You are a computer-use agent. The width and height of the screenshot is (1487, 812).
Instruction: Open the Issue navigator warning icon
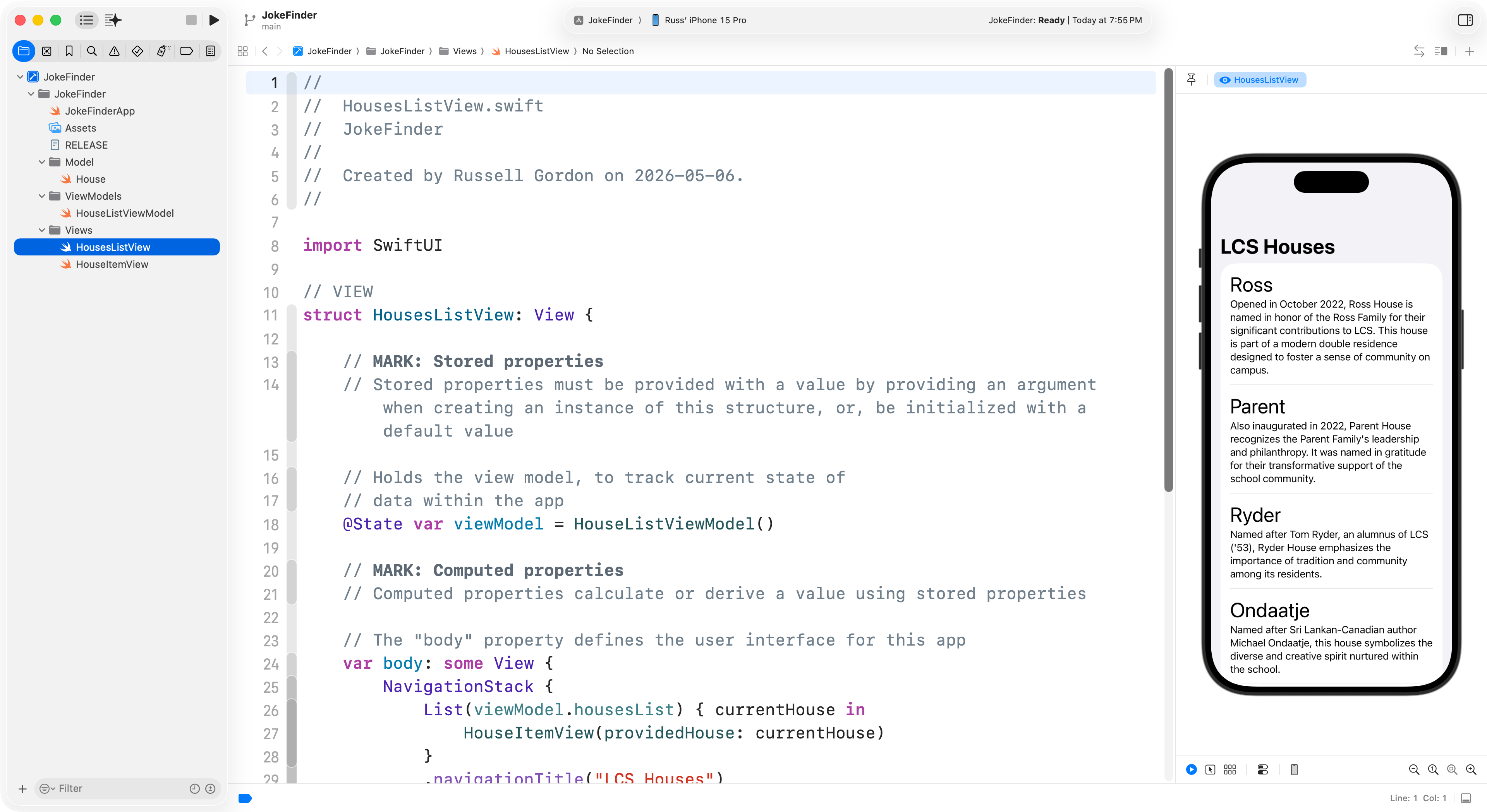pyautogui.click(x=114, y=51)
